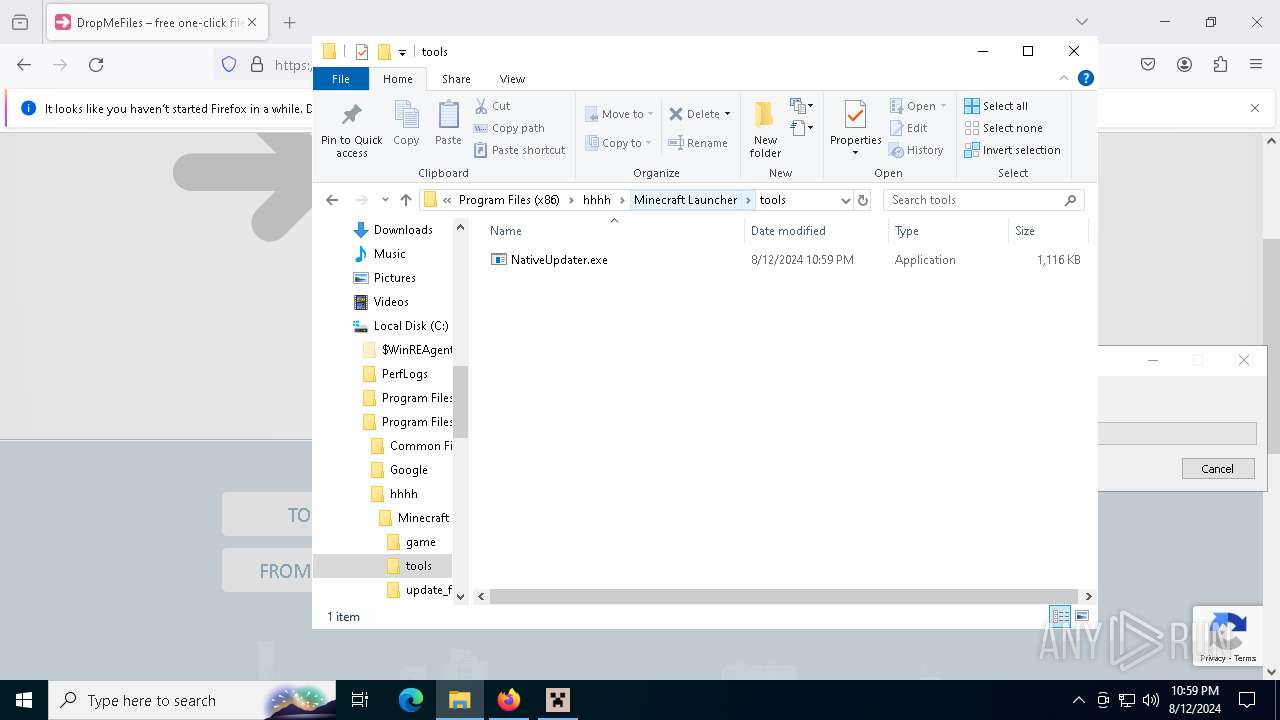Click the Rename command
This screenshot has height=720, width=1280.
[x=698, y=143]
